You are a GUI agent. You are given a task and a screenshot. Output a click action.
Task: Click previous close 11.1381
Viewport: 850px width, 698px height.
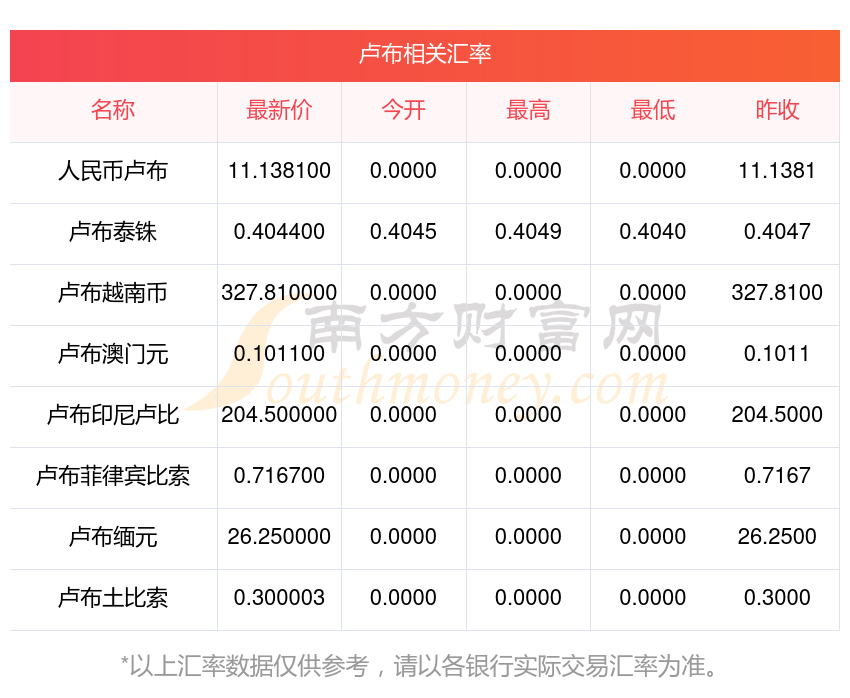pos(777,171)
